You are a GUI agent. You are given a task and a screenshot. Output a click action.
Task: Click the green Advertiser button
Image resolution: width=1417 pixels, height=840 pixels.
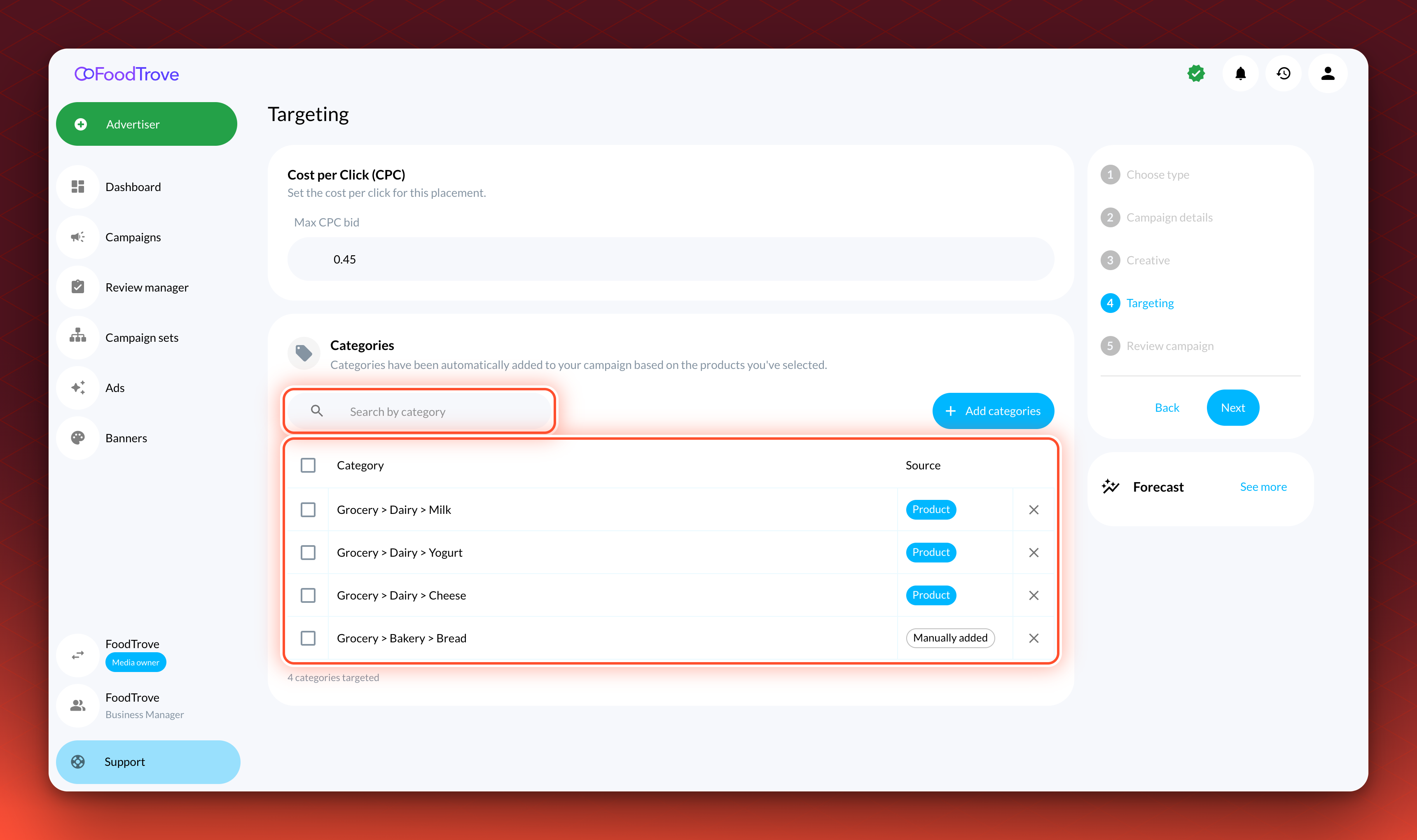pyautogui.click(x=147, y=124)
